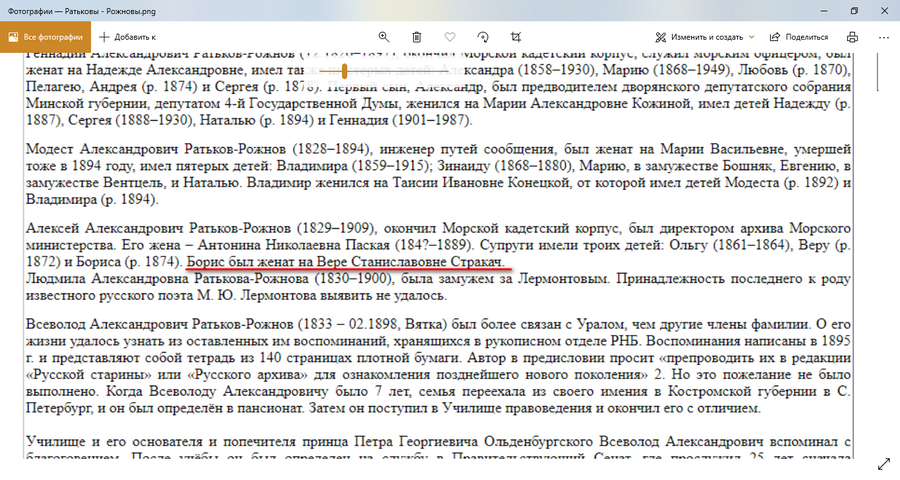Click the name Всеволод Александрович Ратьков-Рожнов
Screen dimensions: 900x480
pos(160,324)
